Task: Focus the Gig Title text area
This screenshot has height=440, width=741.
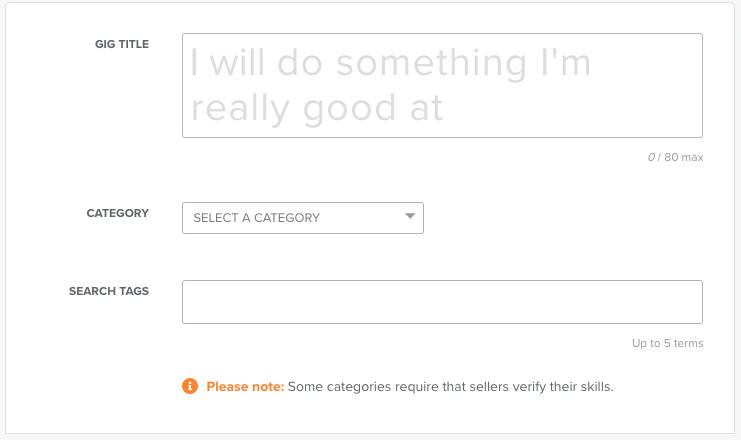Action: [442, 86]
